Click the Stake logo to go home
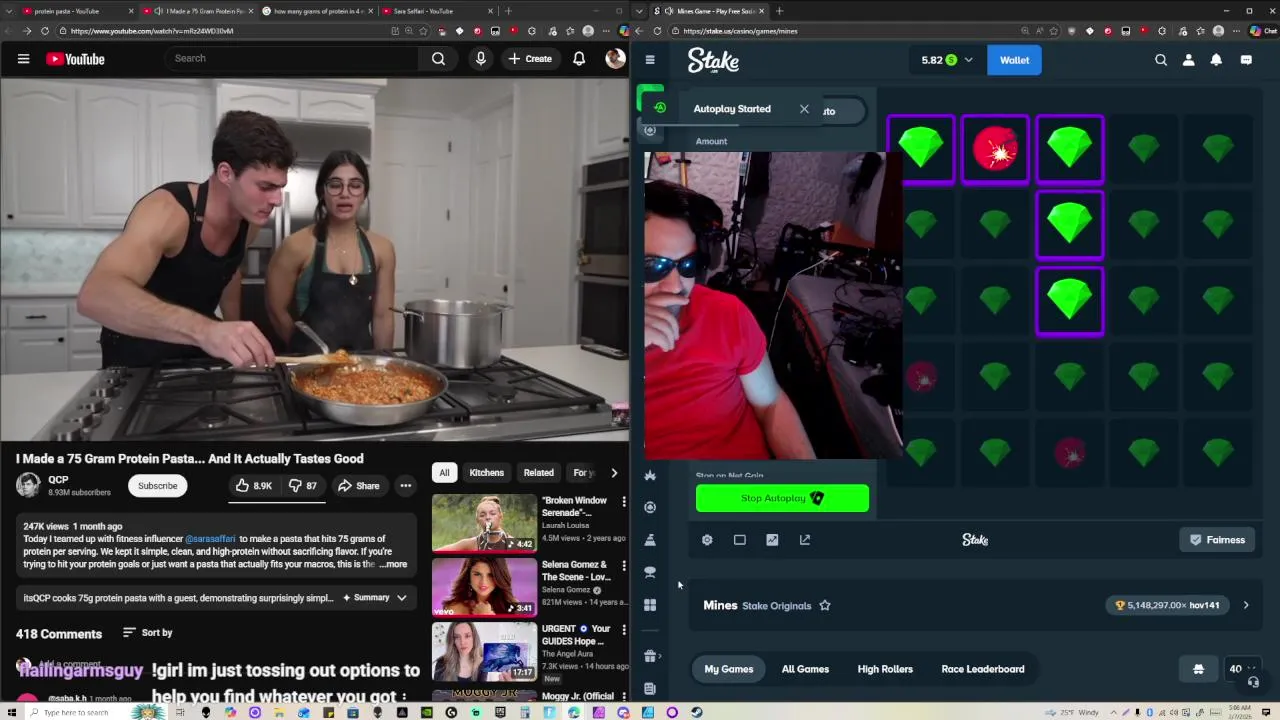Viewport: 1280px width, 720px height. pos(713,60)
